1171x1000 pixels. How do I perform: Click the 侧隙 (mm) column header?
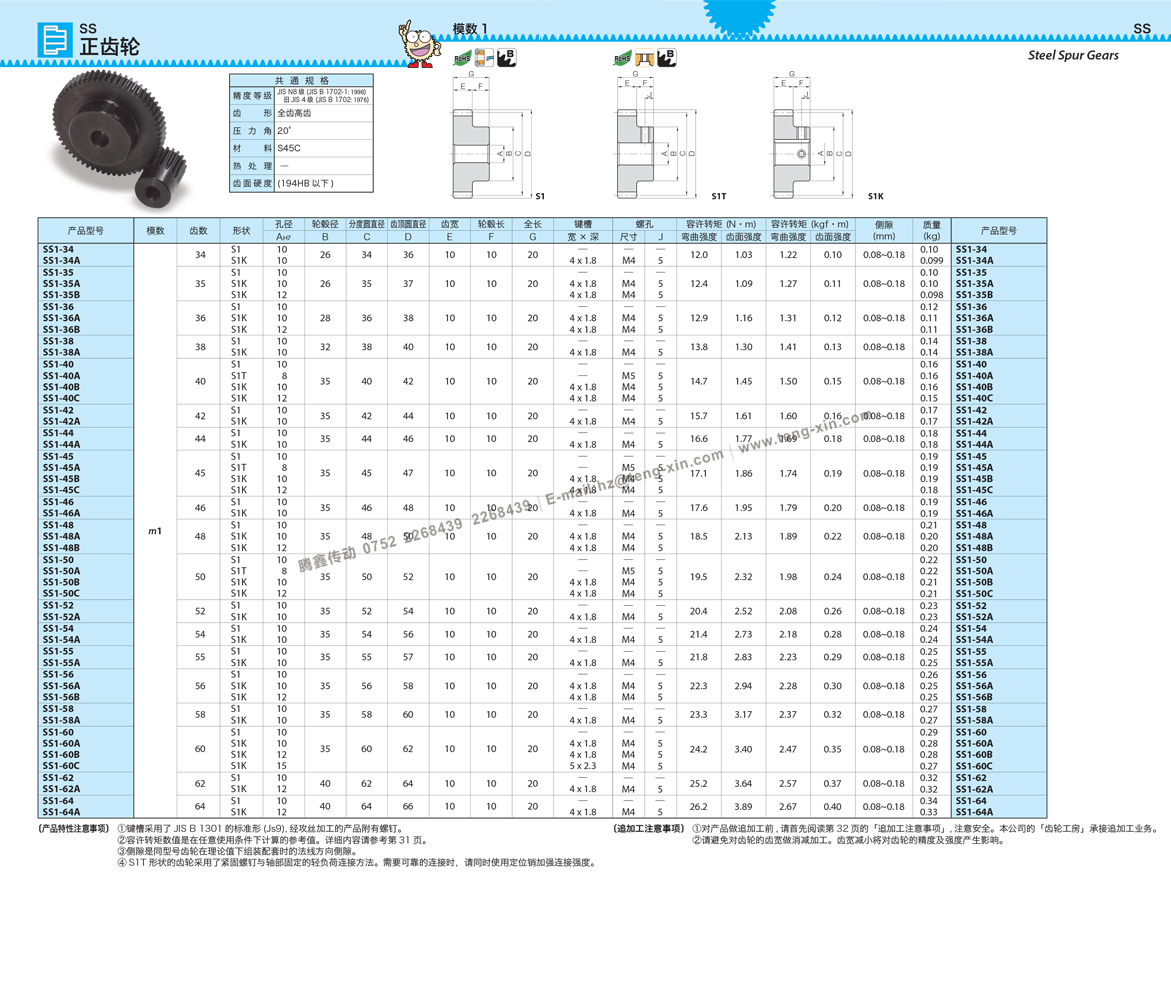click(x=884, y=231)
